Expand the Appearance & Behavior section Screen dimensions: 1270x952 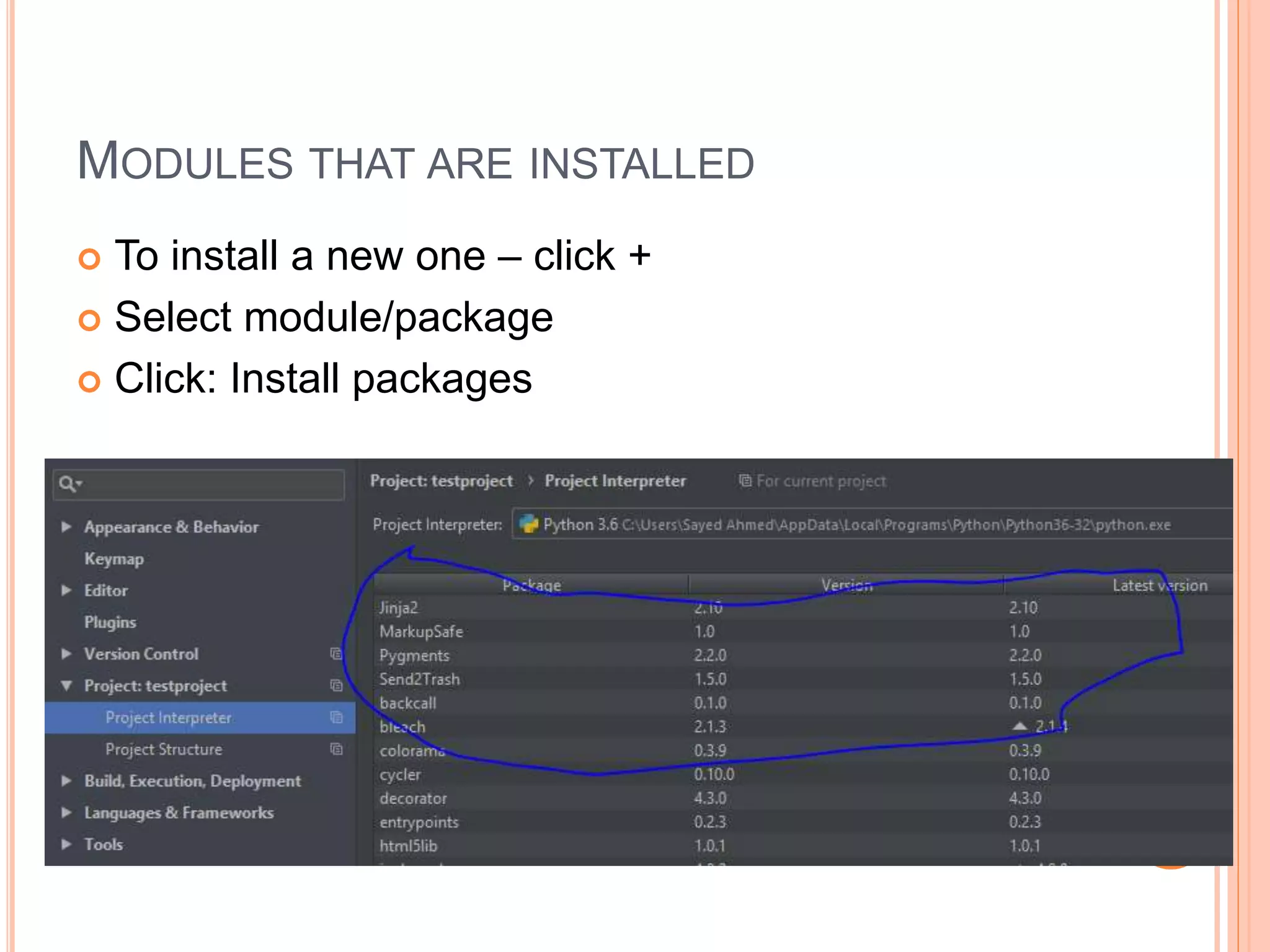[66, 527]
